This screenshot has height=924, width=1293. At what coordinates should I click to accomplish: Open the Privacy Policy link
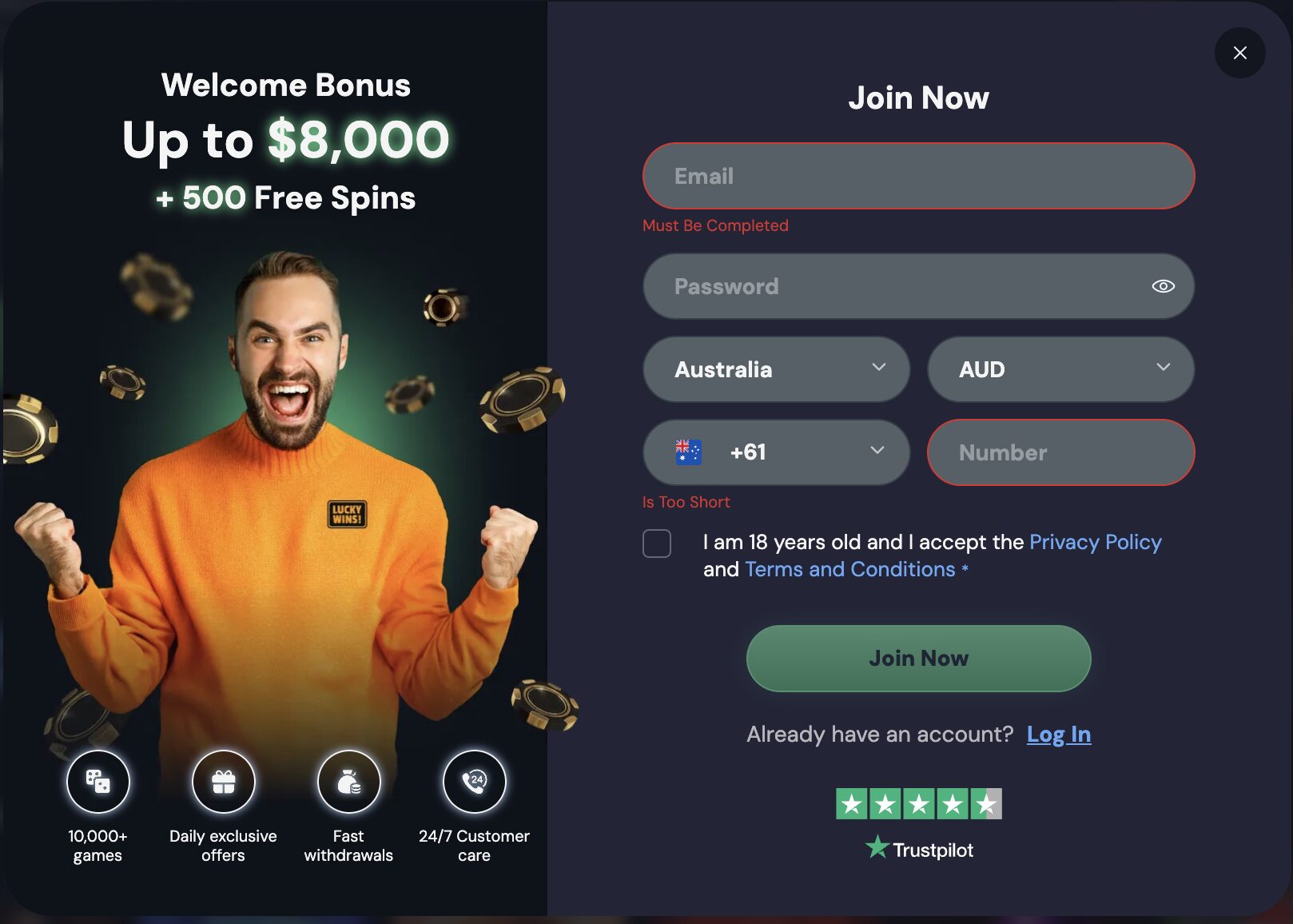[1095, 542]
